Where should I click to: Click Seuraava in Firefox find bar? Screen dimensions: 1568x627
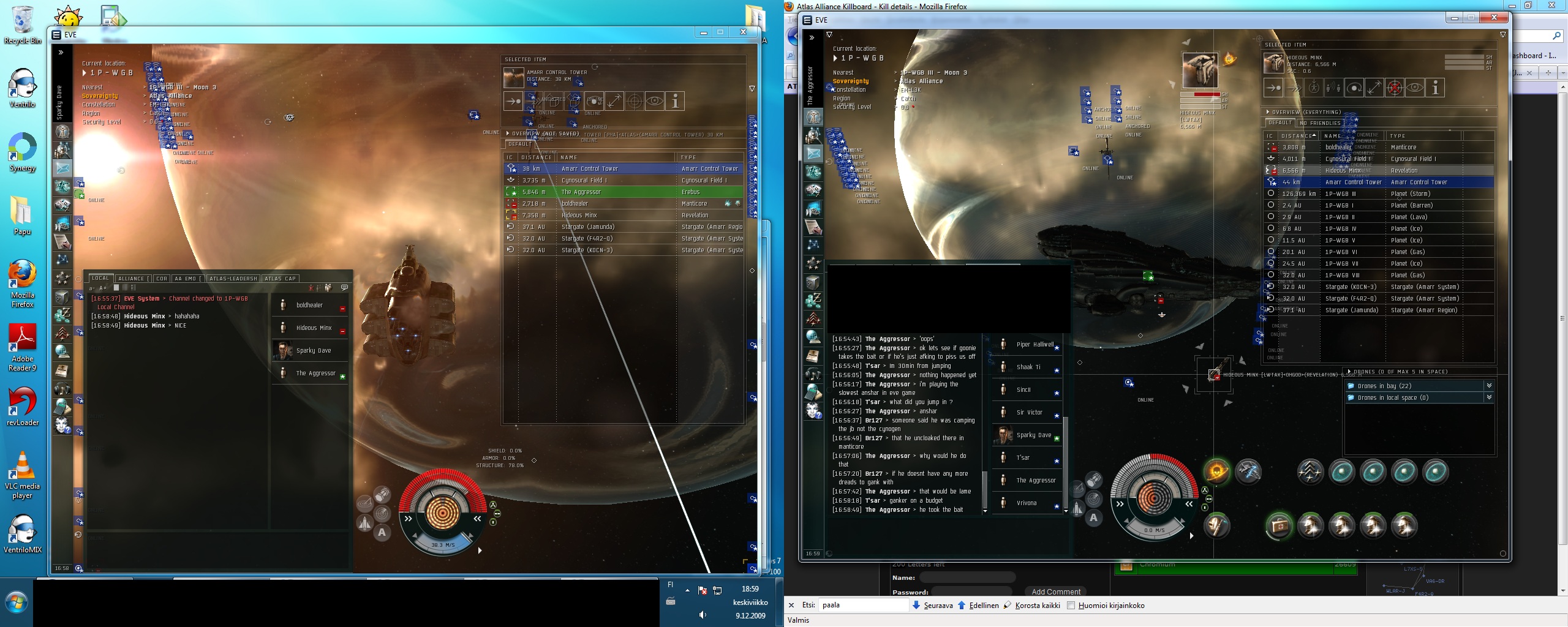(933, 606)
